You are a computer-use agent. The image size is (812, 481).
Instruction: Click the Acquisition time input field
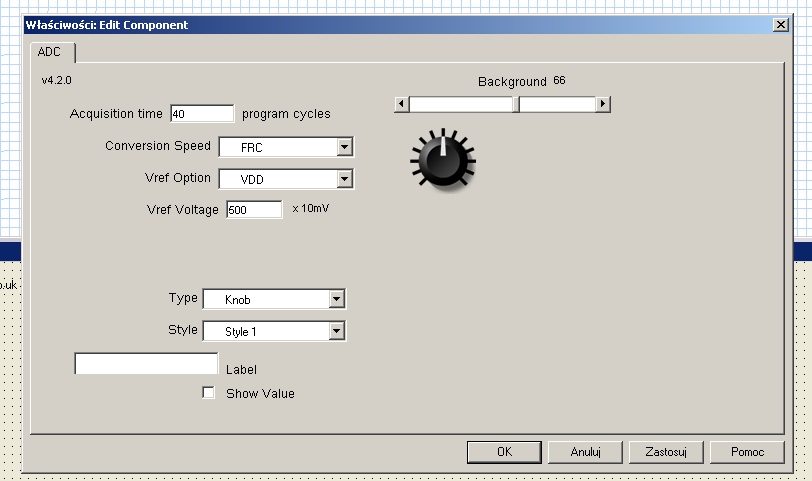pos(202,114)
